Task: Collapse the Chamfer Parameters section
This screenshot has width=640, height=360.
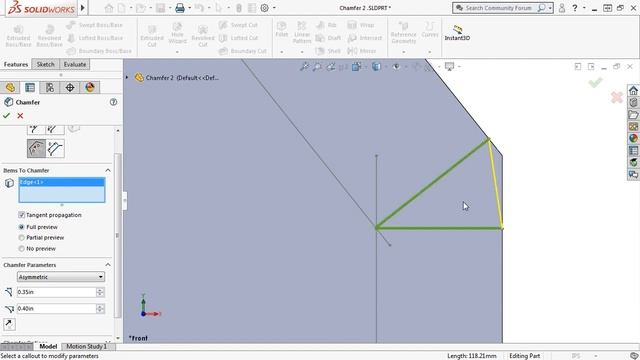Action: (108, 265)
